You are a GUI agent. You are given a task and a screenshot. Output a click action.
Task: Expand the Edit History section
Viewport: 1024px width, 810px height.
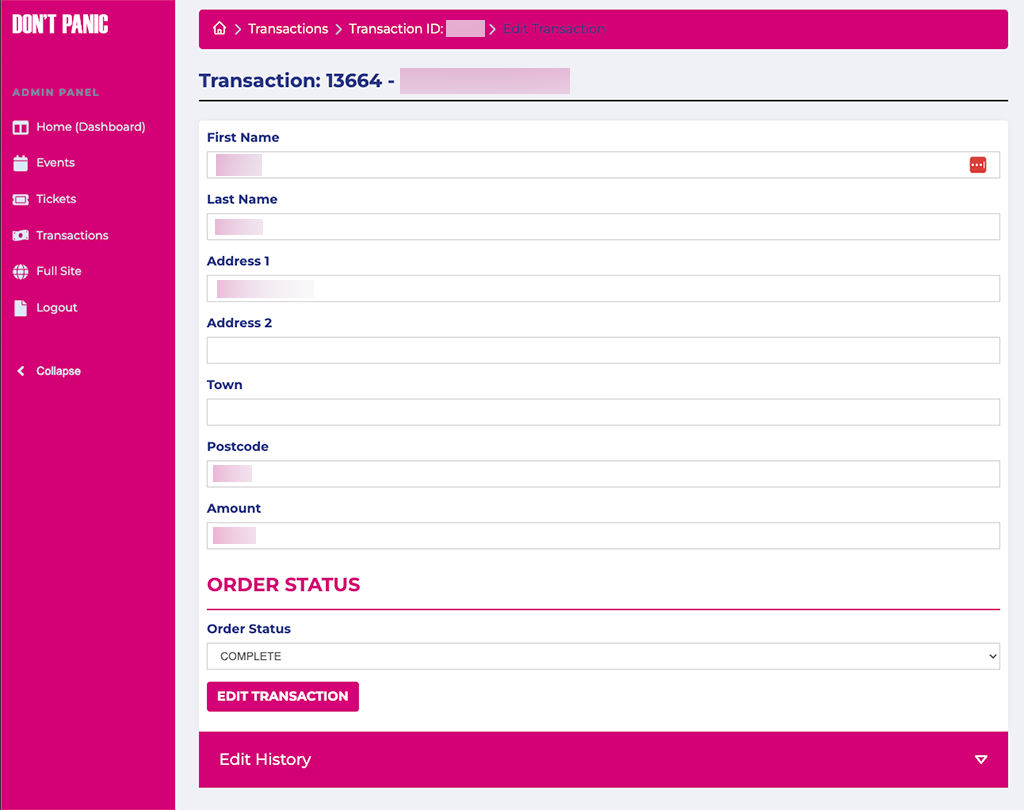click(981, 759)
